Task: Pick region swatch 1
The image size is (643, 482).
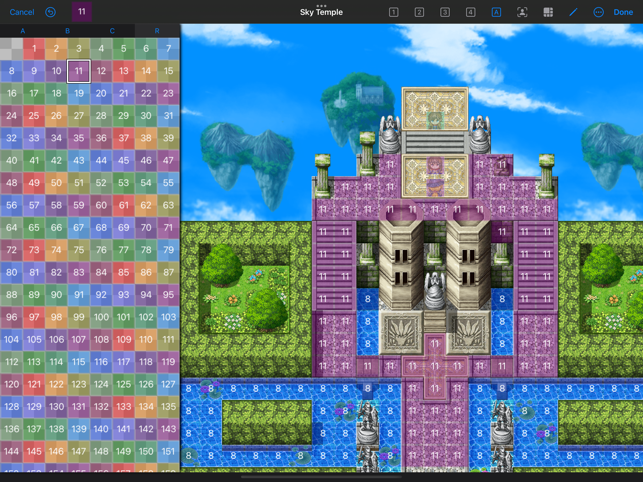Action: pyautogui.click(x=34, y=48)
